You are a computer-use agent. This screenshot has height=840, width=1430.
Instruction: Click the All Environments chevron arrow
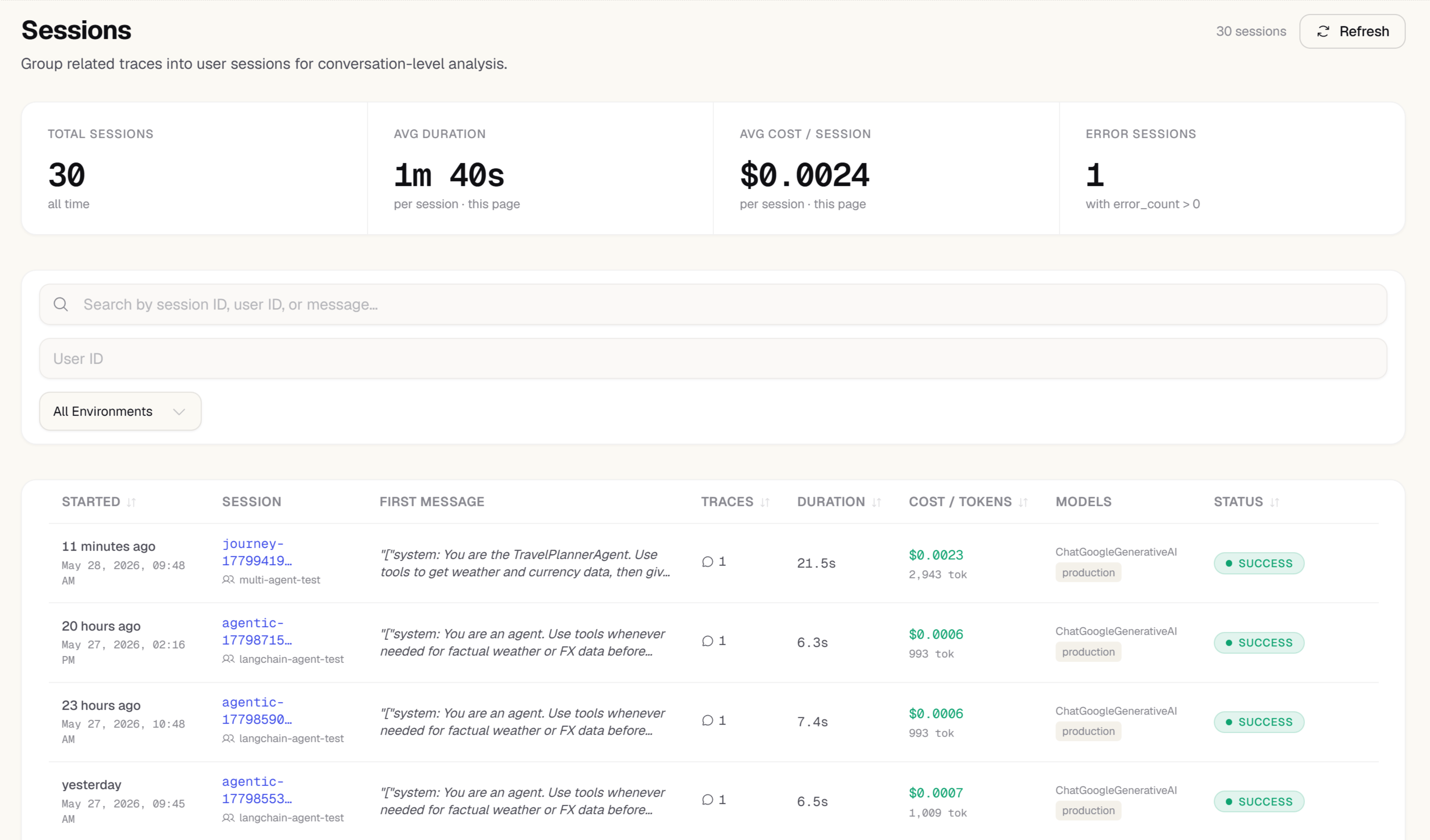point(179,412)
